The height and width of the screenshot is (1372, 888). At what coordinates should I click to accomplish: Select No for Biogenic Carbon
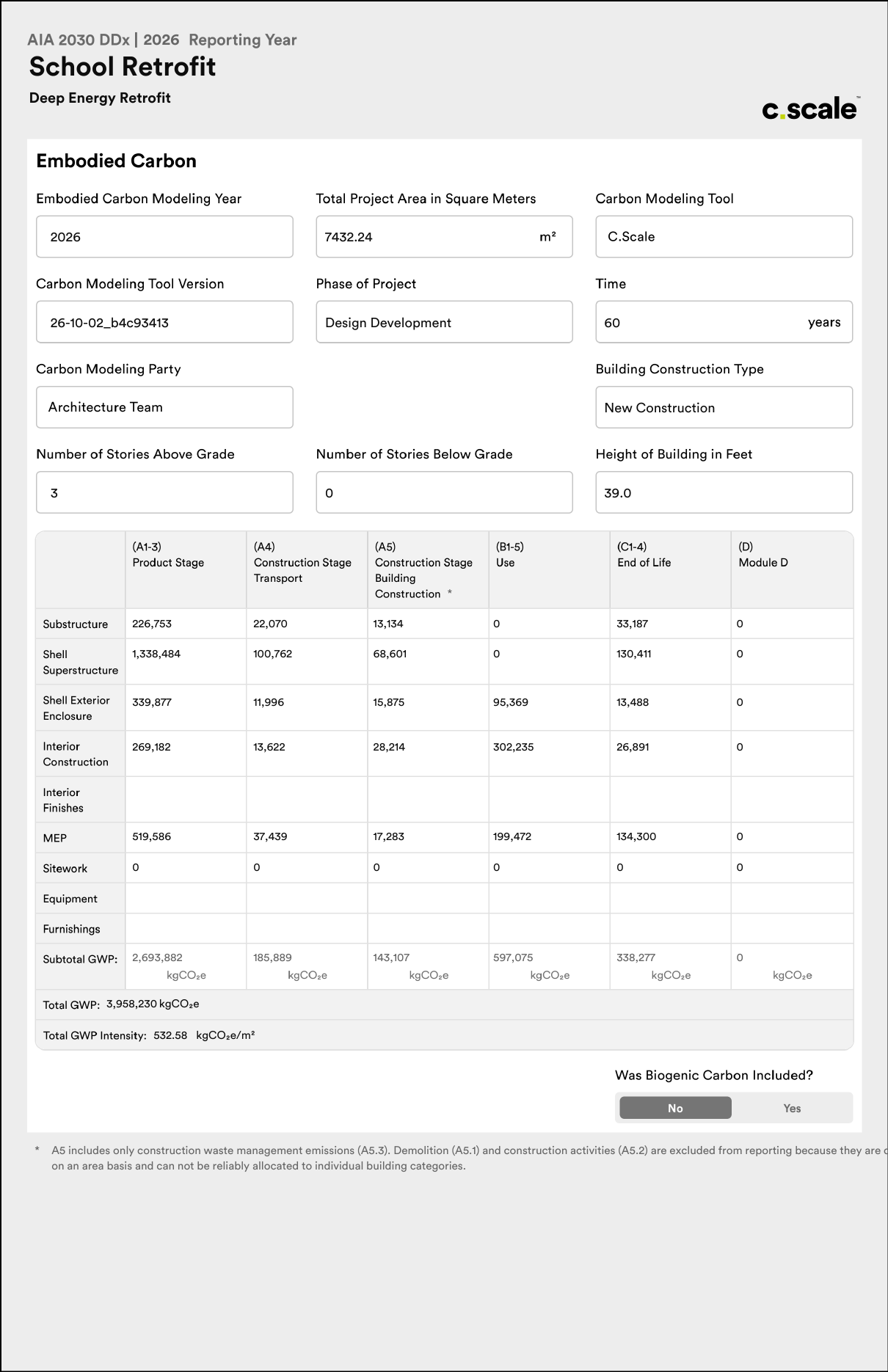(x=675, y=1108)
